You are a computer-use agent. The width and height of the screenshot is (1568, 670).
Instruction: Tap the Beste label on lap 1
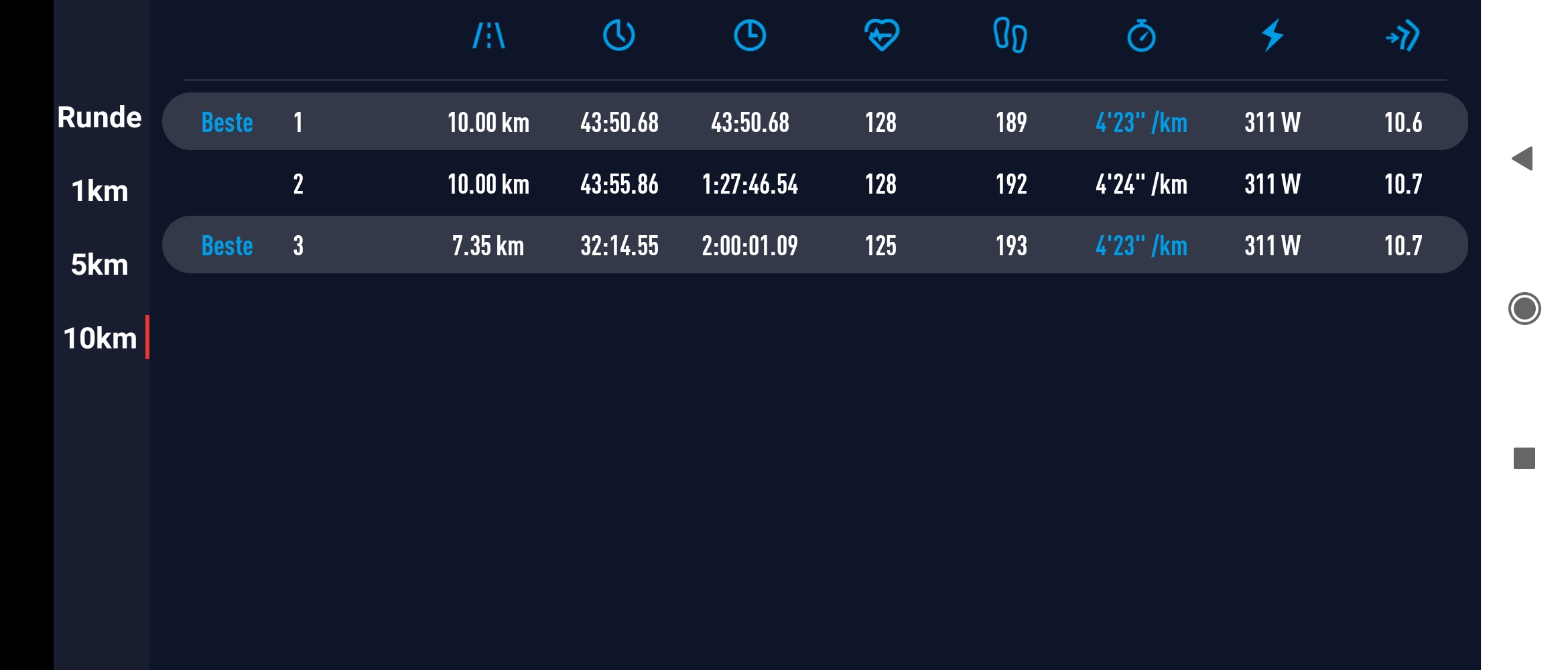tap(227, 123)
